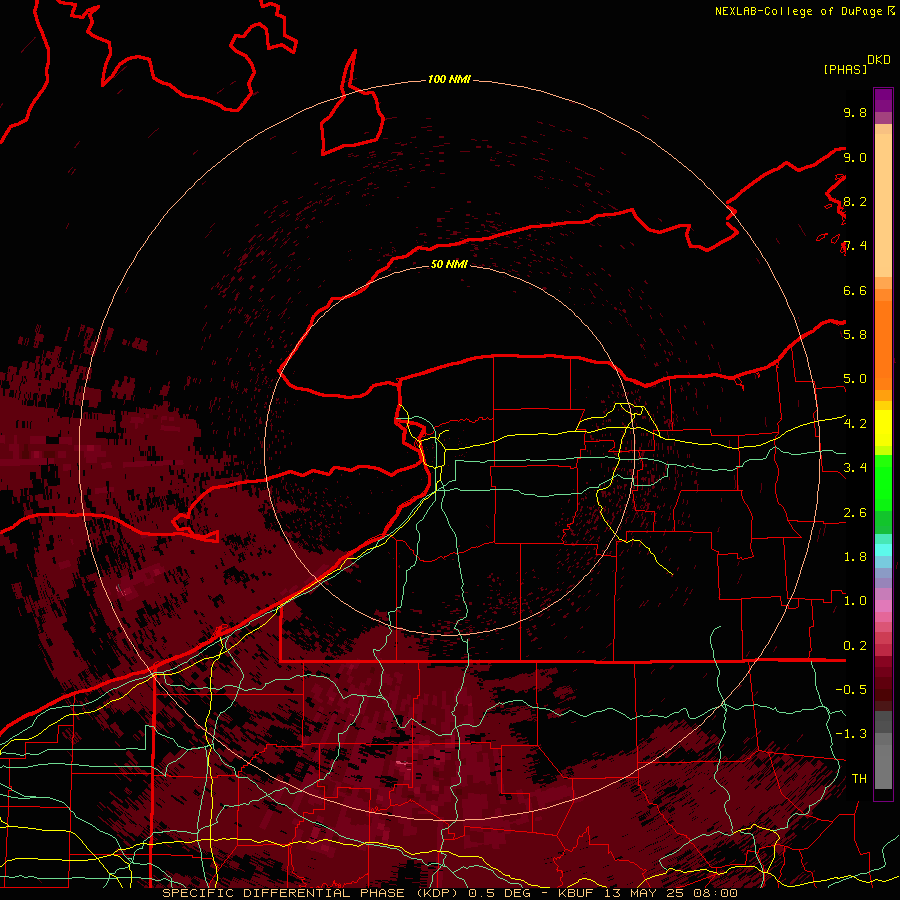
Task: Click the -1.3 legend label
Action: click(851, 734)
